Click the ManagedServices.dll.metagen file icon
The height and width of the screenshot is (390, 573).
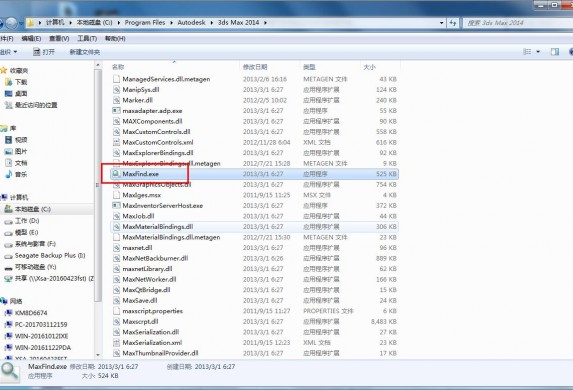point(116,79)
